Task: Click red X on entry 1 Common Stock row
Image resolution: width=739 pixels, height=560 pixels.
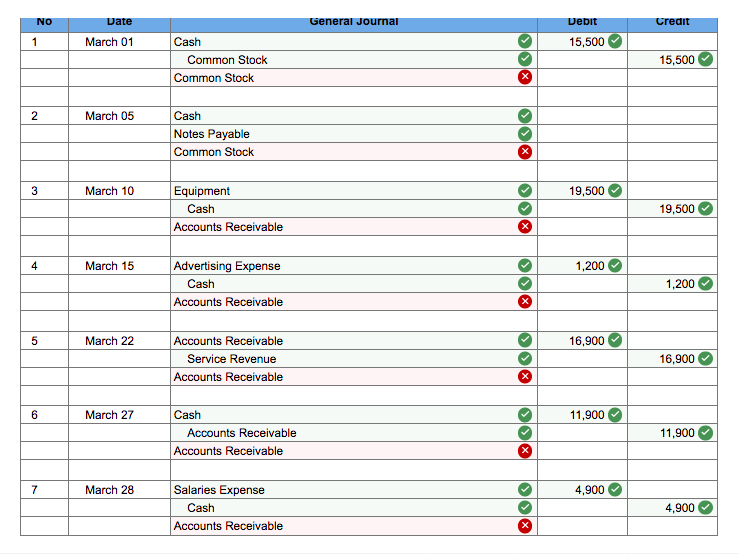Action: [x=525, y=77]
